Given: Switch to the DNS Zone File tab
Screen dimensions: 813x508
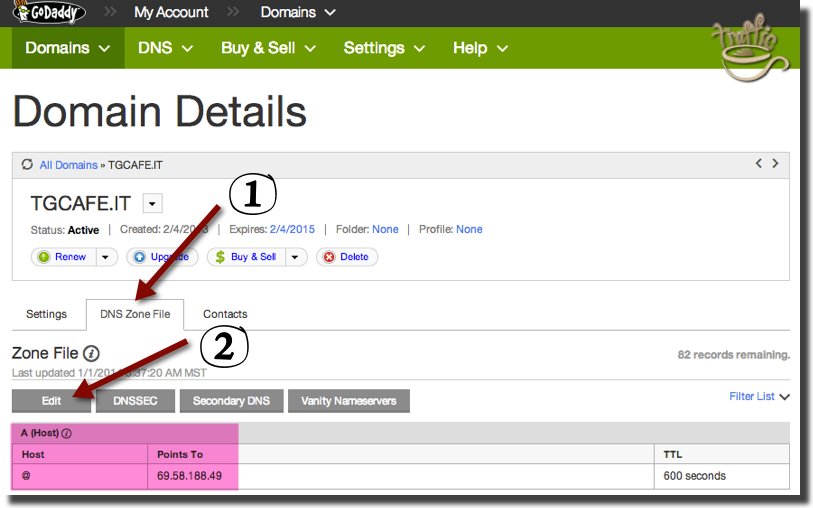Looking at the screenshot, I should tap(135, 314).
